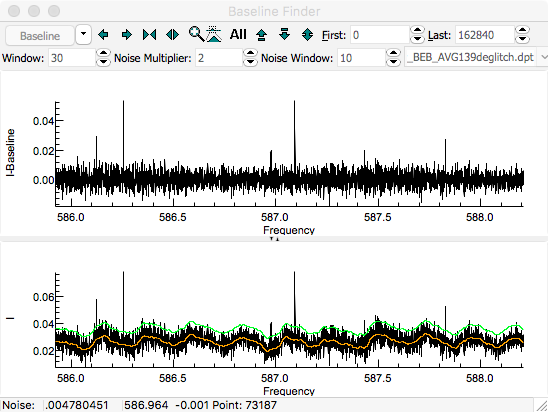Image resolution: width=548 pixels, height=412 pixels.
Task: Open the Baseline dropdown arrow
Action: [x=84, y=34]
